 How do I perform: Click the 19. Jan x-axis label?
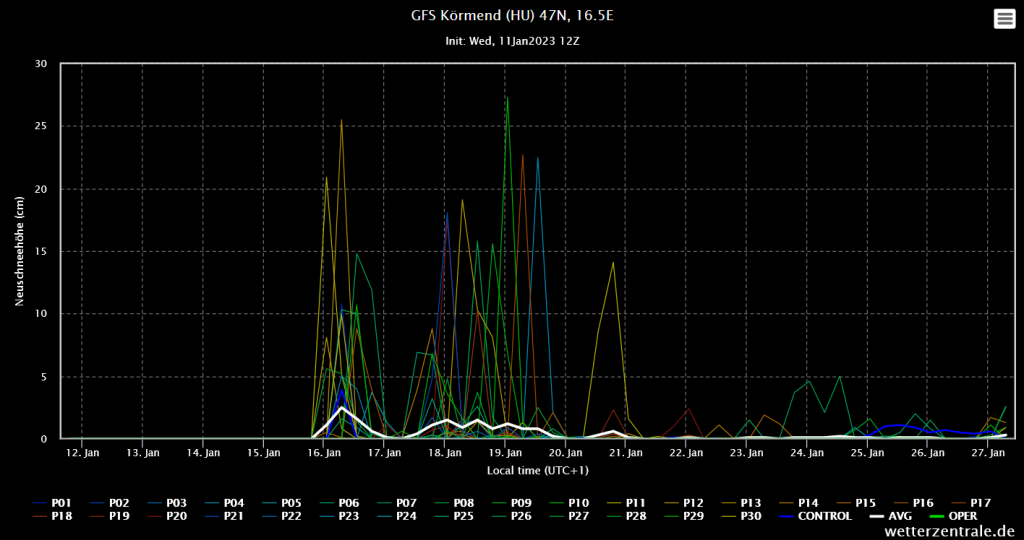(x=505, y=453)
